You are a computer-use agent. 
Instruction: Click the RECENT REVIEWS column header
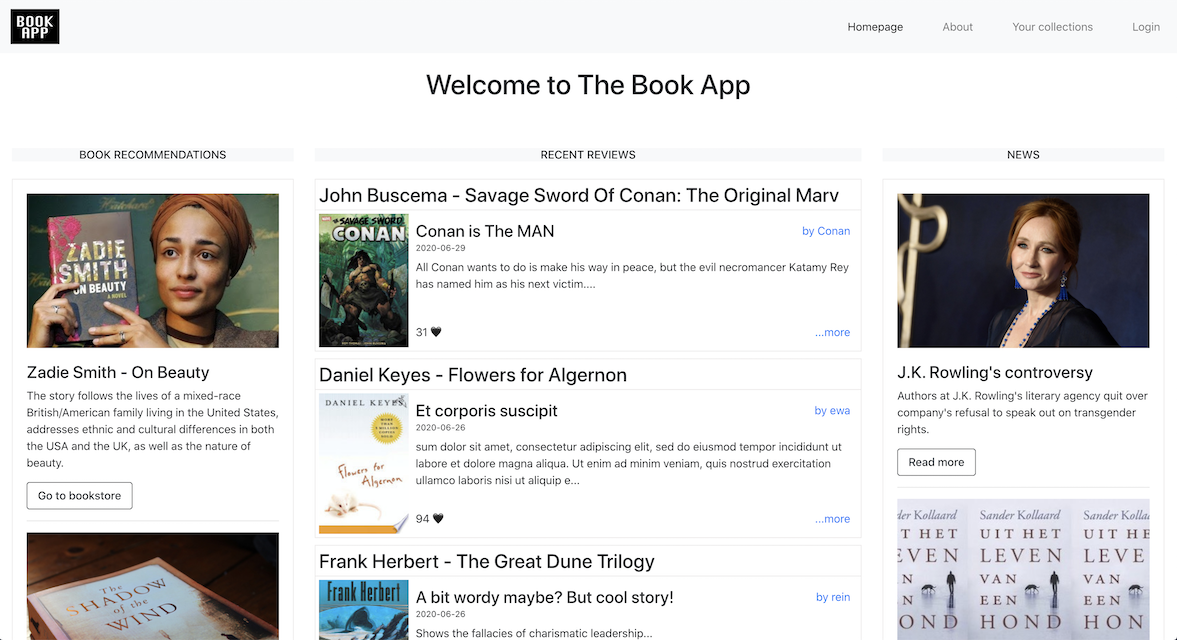click(x=588, y=155)
